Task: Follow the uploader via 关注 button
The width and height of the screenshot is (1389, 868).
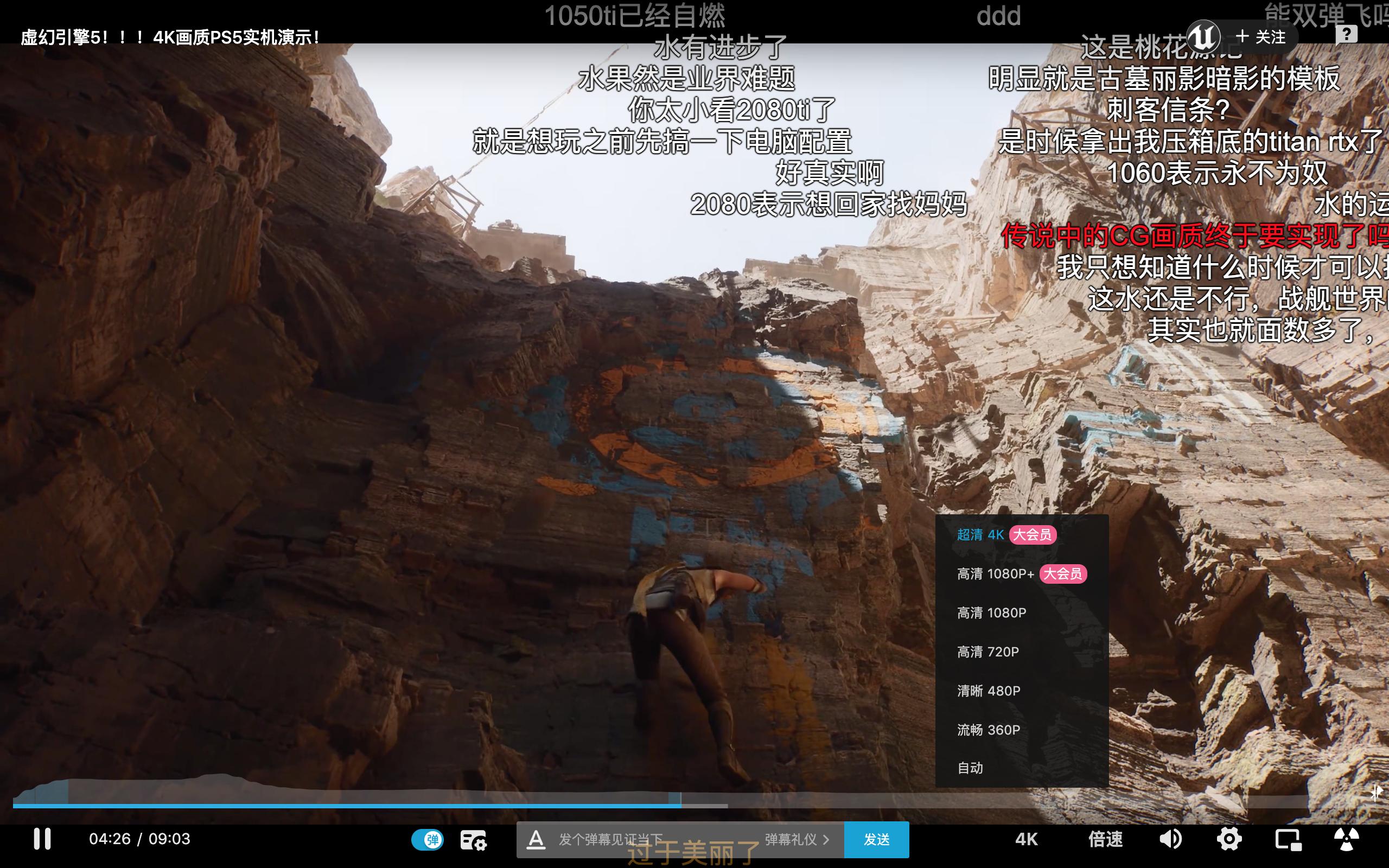Action: 1260,37
